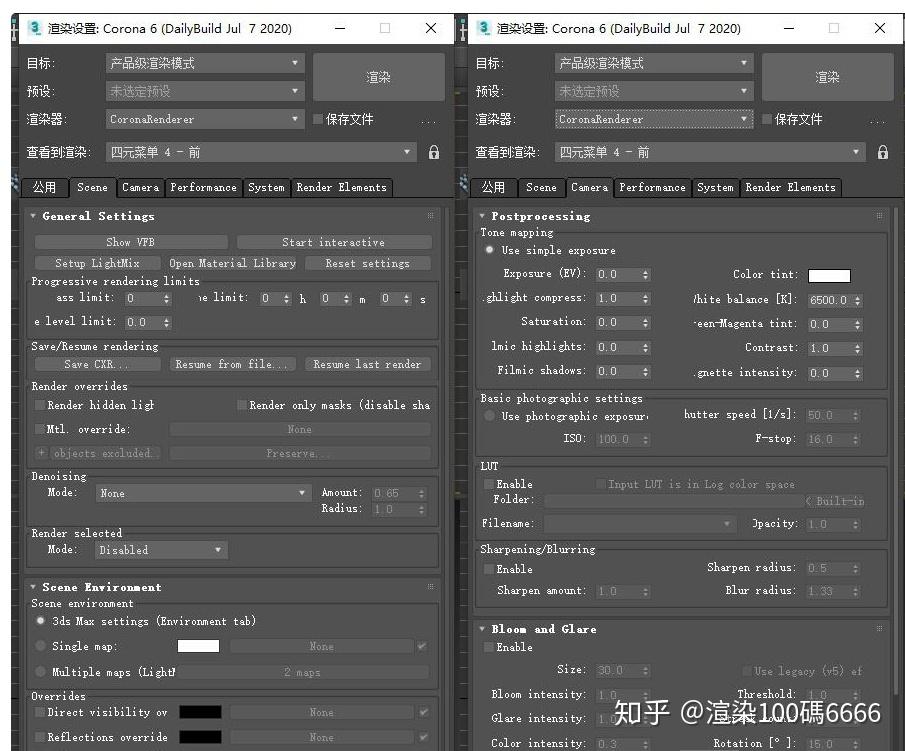
Task: Click save file browse dots in right window
Action: (877, 122)
